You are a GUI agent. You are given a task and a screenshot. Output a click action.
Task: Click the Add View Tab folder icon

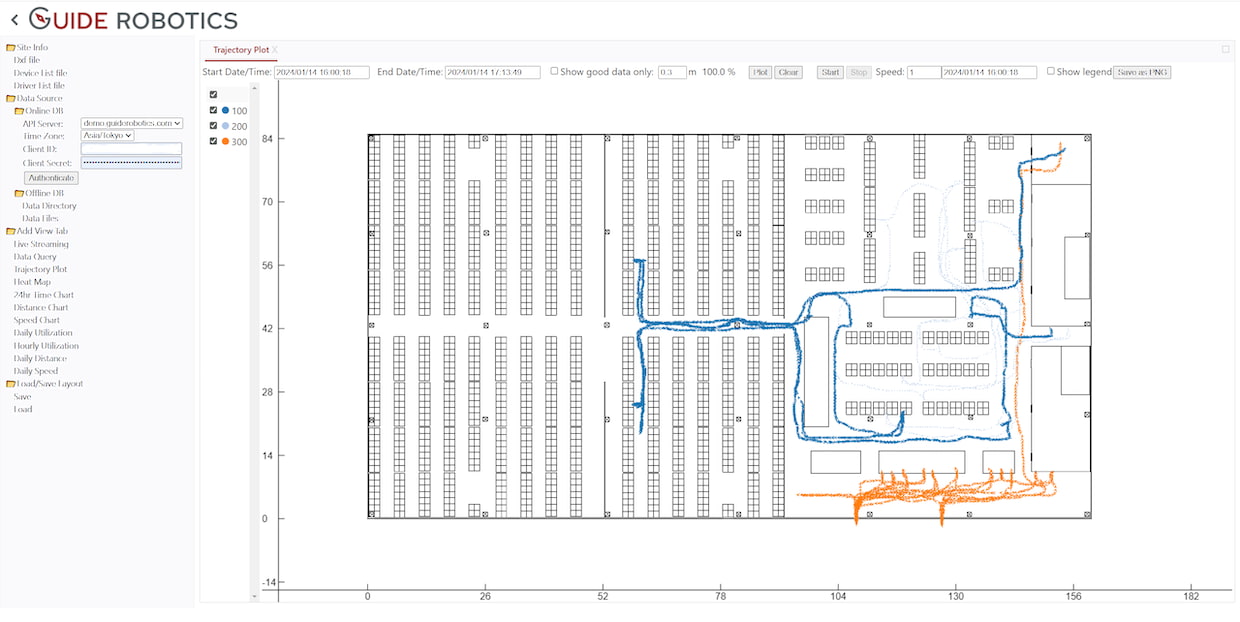point(11,231)
